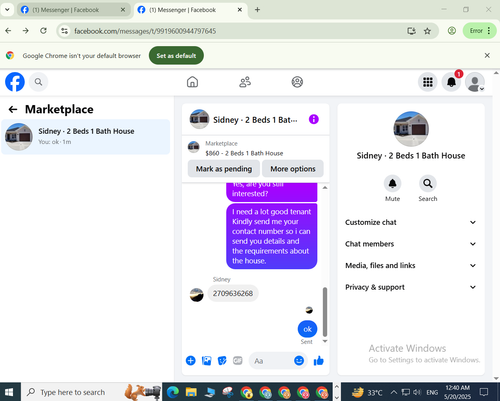Click the interested message bubble
500x401 pixels.
tap(272, 192)
